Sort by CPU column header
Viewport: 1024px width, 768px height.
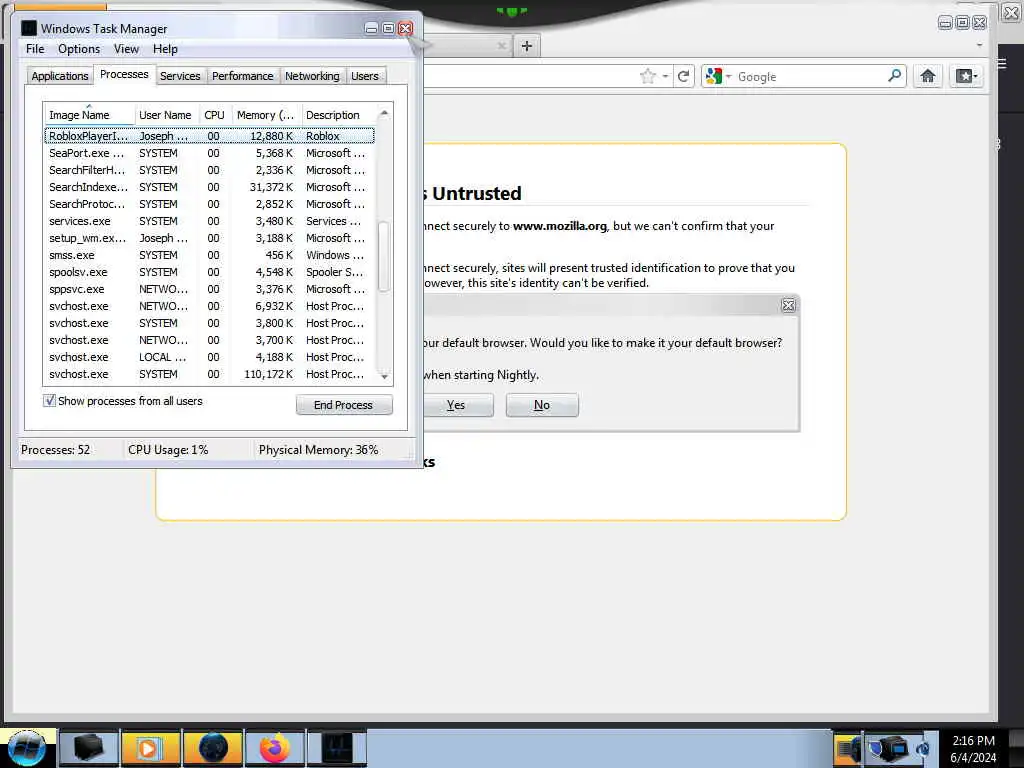pos(214,115)
